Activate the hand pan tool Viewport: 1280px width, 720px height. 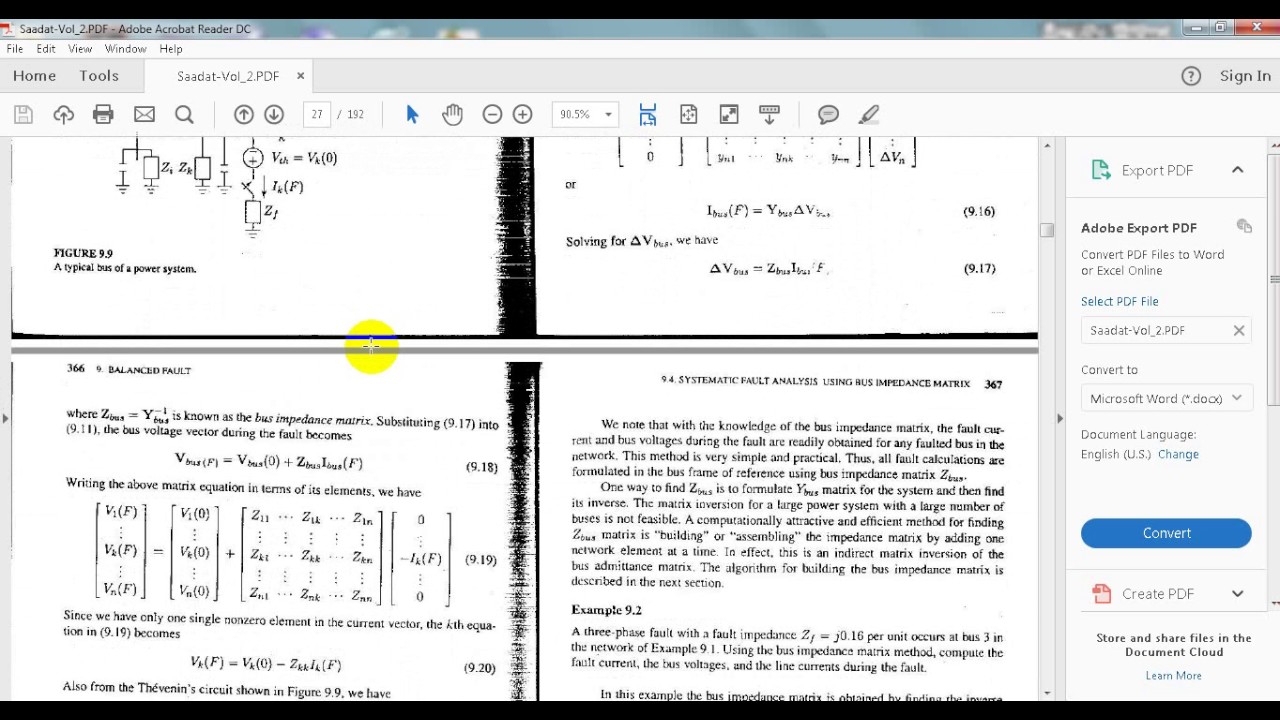click(x=452, y=115)
